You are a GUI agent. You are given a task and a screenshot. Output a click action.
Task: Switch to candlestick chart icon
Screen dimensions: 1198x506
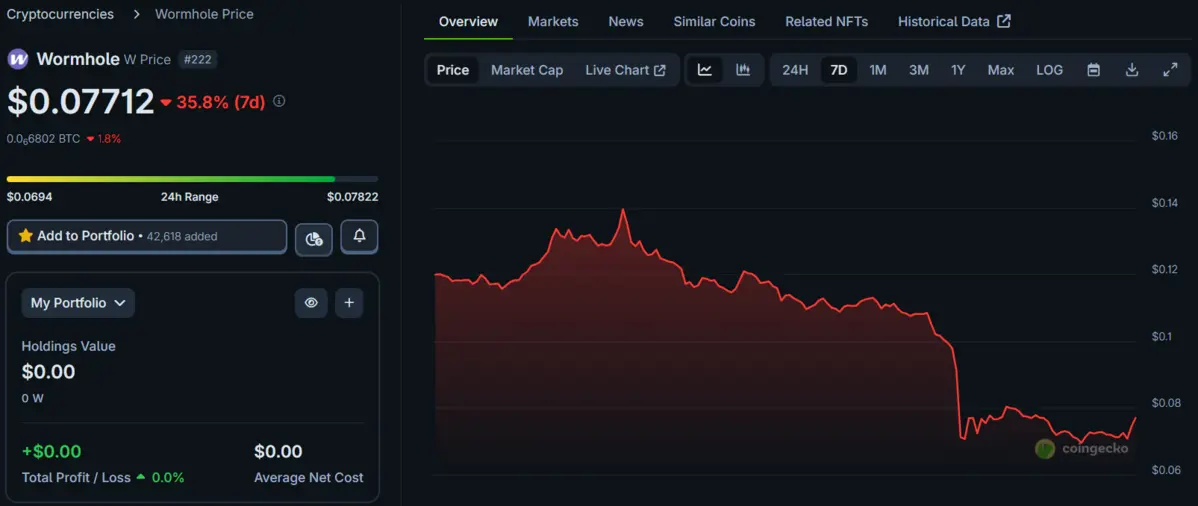[743, 70]
